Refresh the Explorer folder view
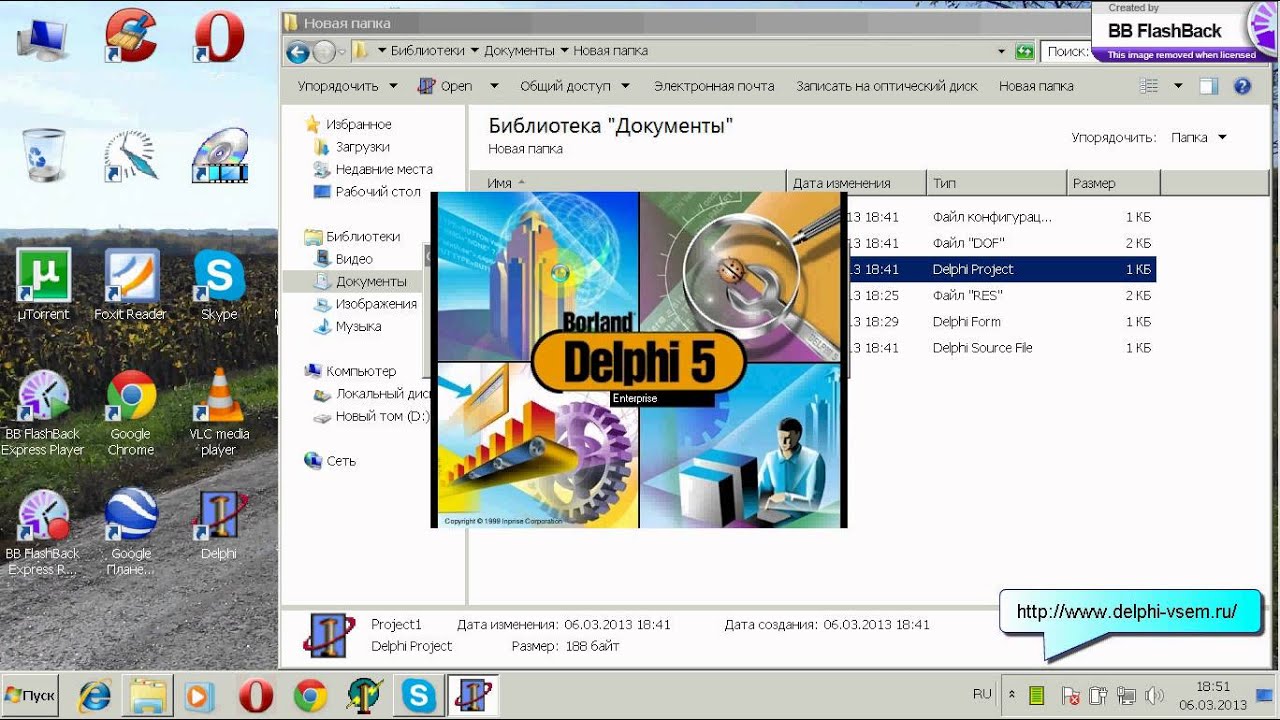 point(1024,51)
